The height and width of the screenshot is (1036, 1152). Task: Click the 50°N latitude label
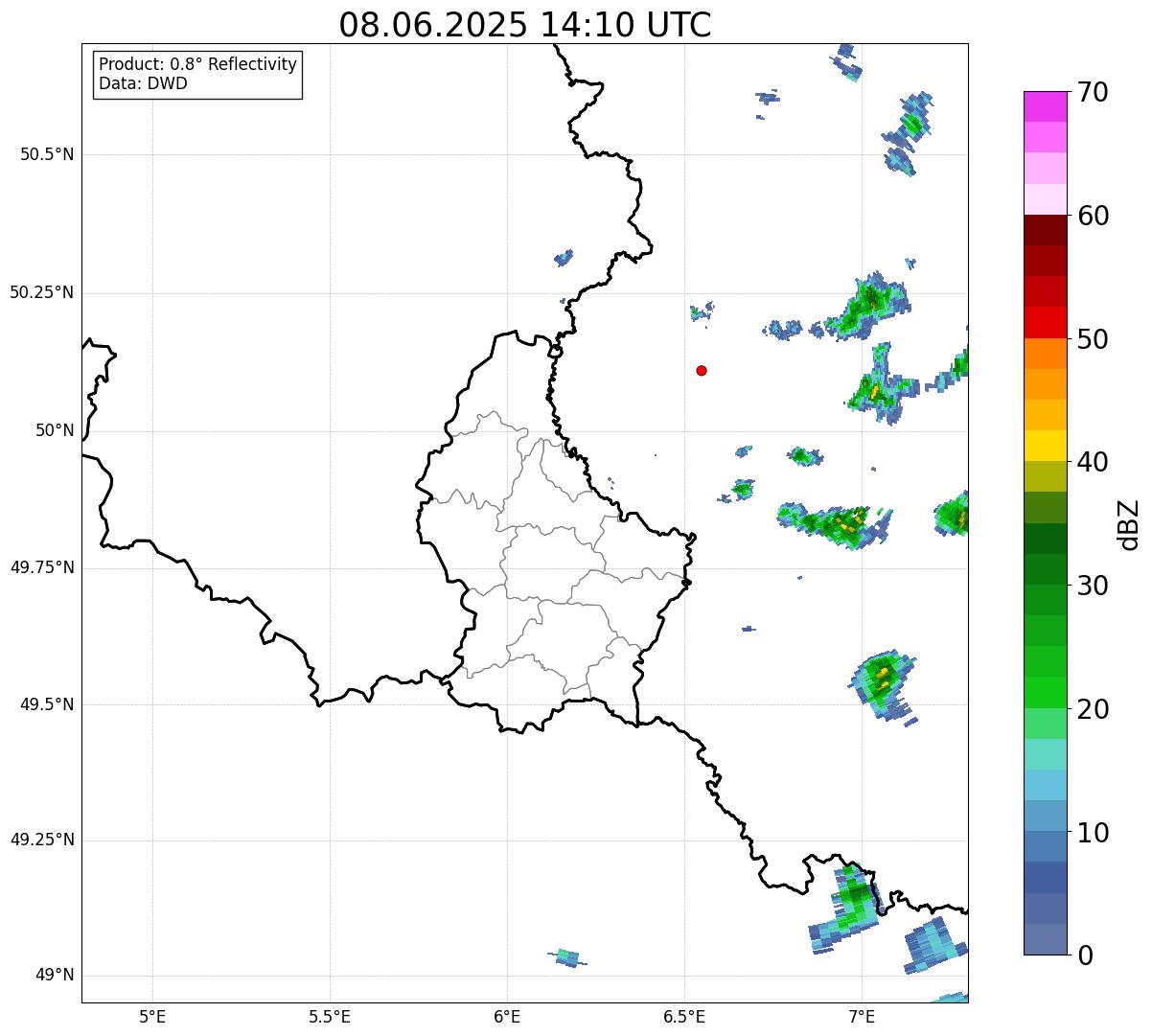coord(56,430)
